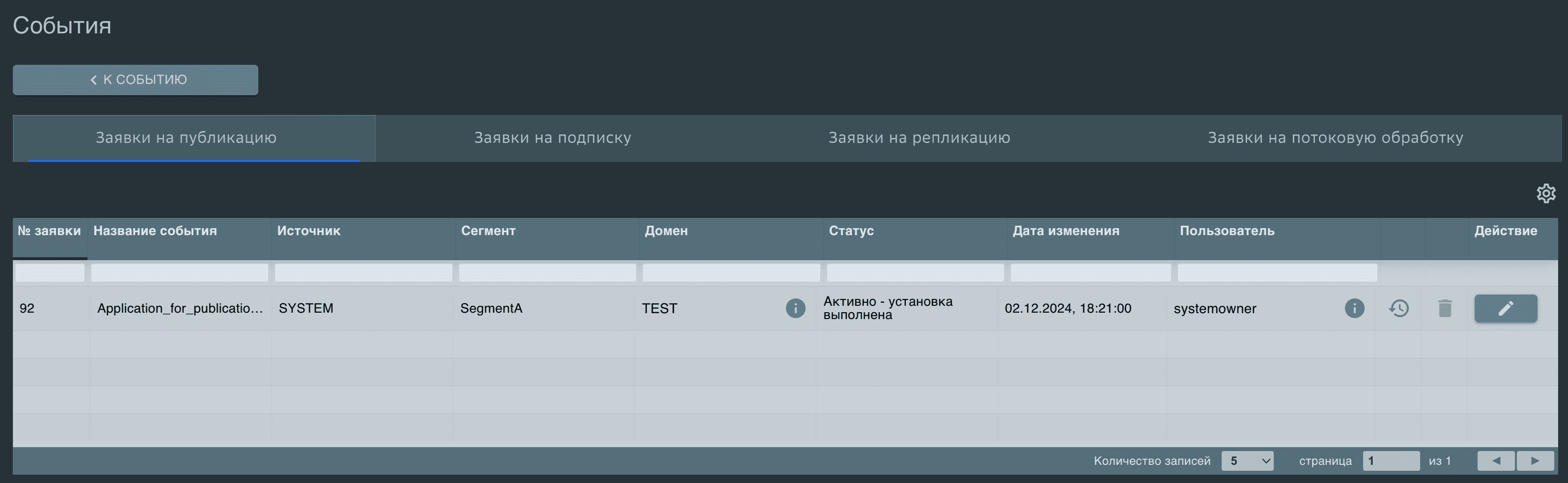
Task: Delete request 92 with trash icon
Action: tap(1444, 308)
